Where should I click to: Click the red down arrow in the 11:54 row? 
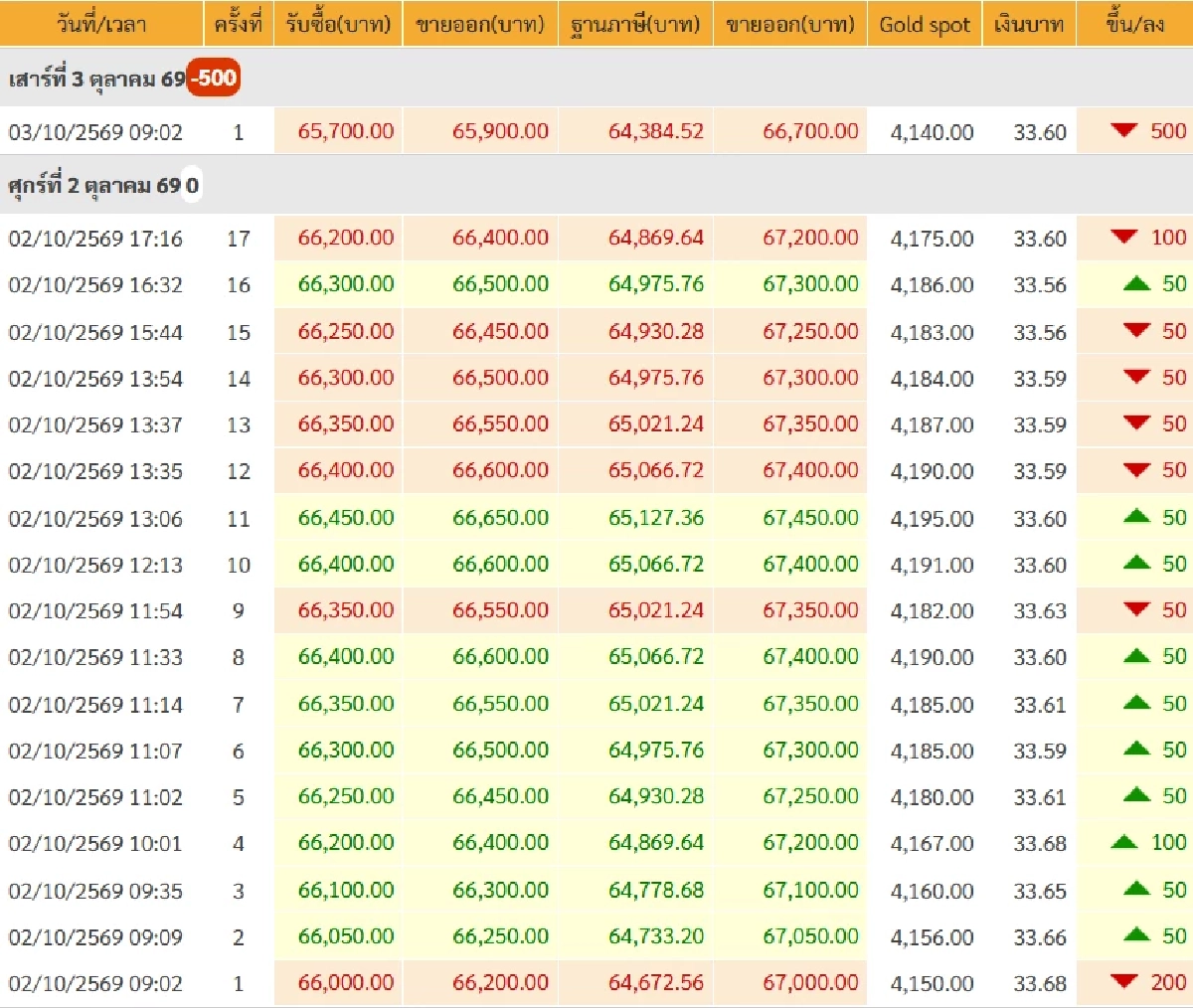[x=1136, y=609]
